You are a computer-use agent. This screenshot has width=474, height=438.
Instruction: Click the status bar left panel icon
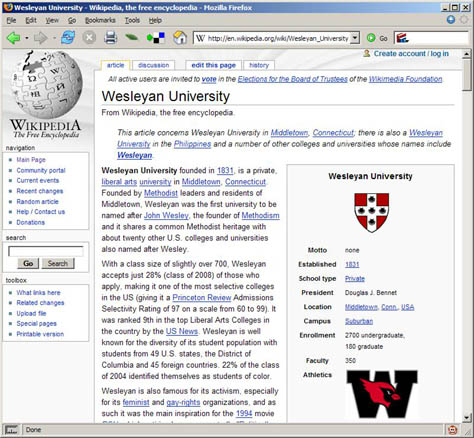coord(11,430)
